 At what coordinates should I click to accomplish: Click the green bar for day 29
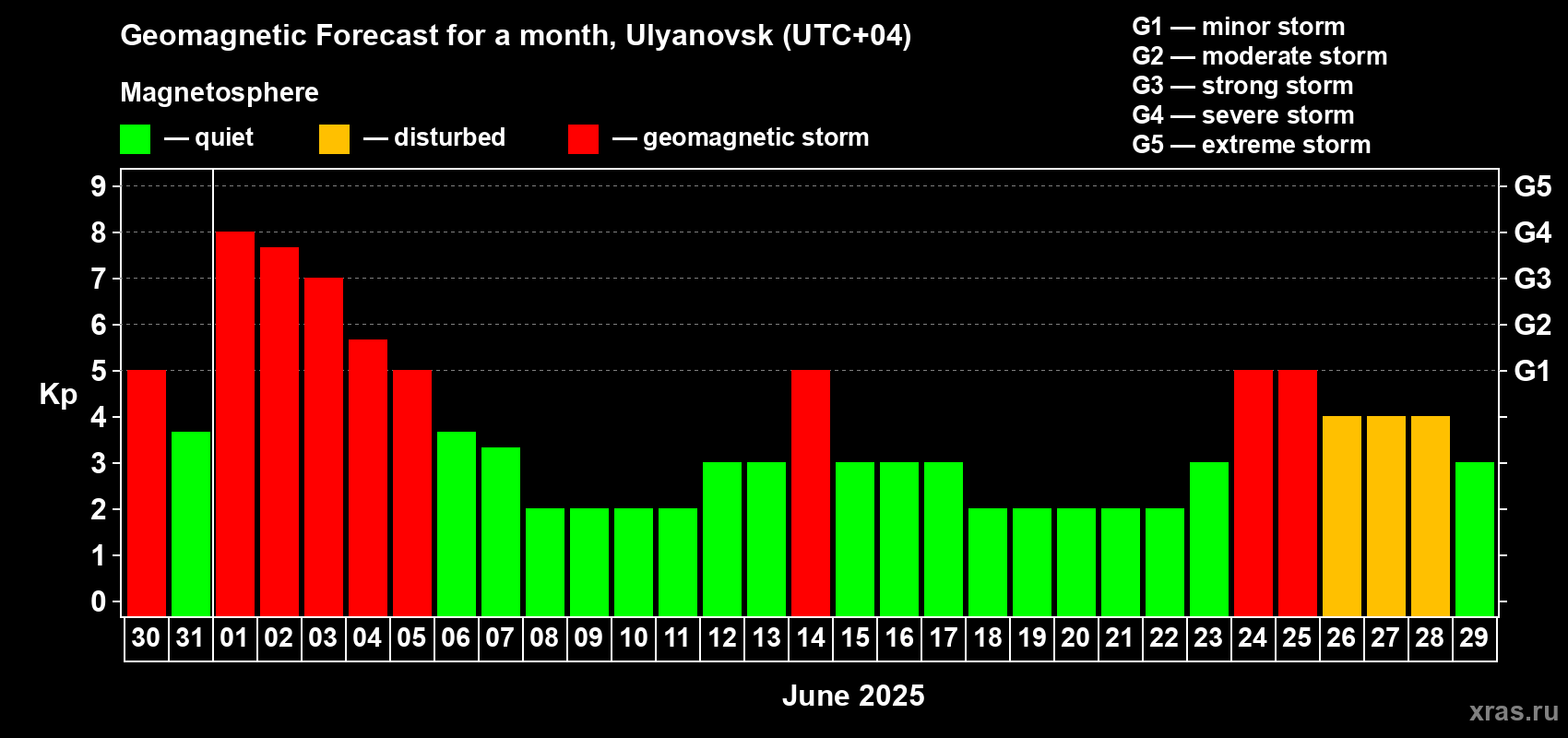click(x=1475, y=540)
